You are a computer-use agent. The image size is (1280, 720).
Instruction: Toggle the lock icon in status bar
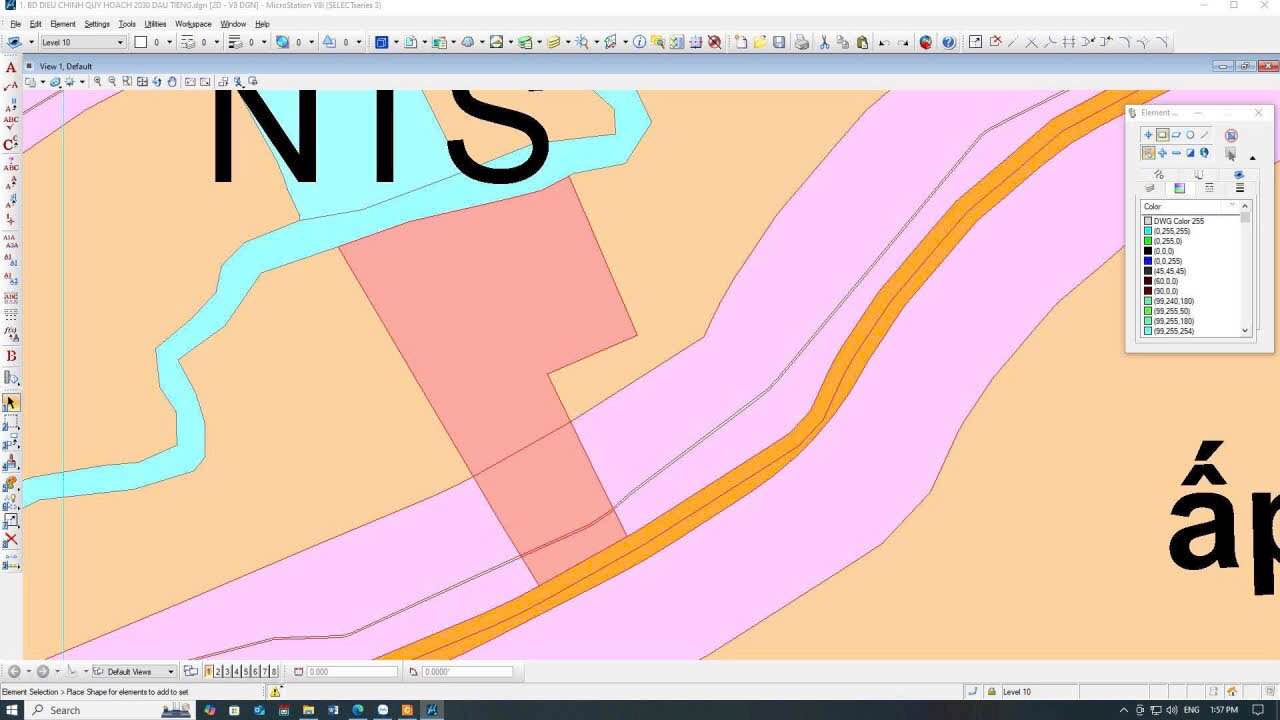991,692
